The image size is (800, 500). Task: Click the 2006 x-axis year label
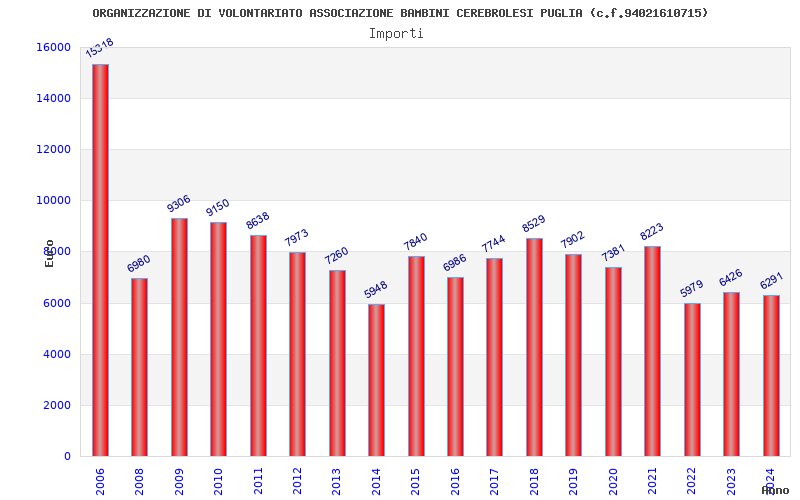pyautogui.click(x=100, y=481)
